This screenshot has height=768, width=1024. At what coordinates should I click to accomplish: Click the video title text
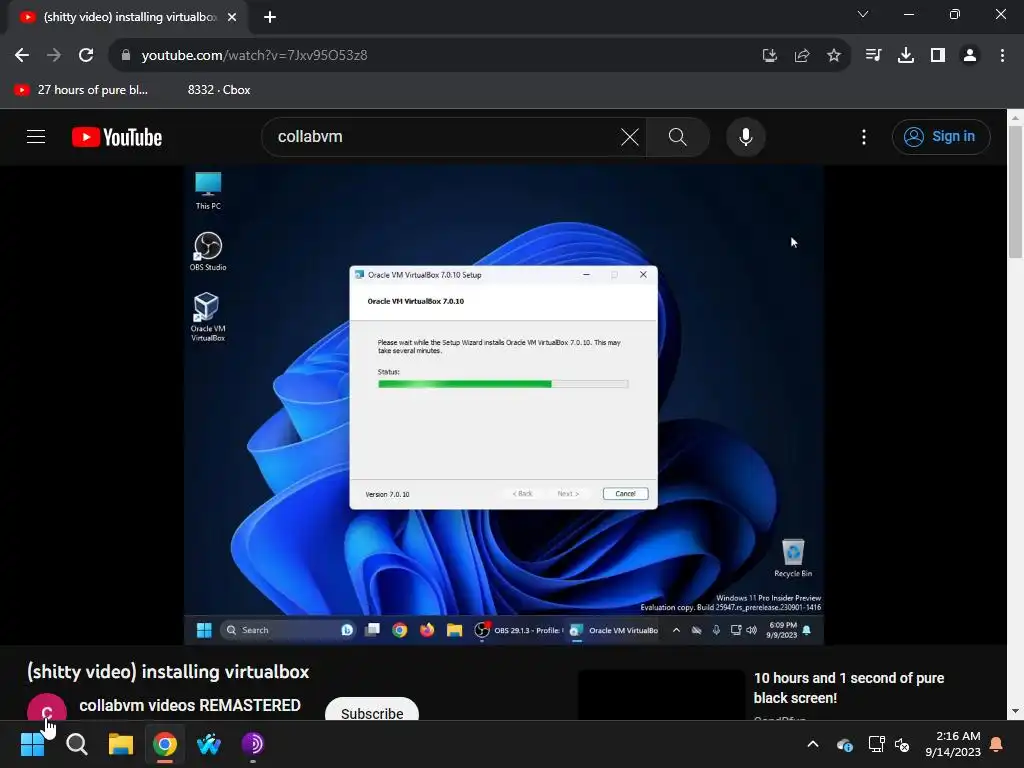click(x=168, y=672)
